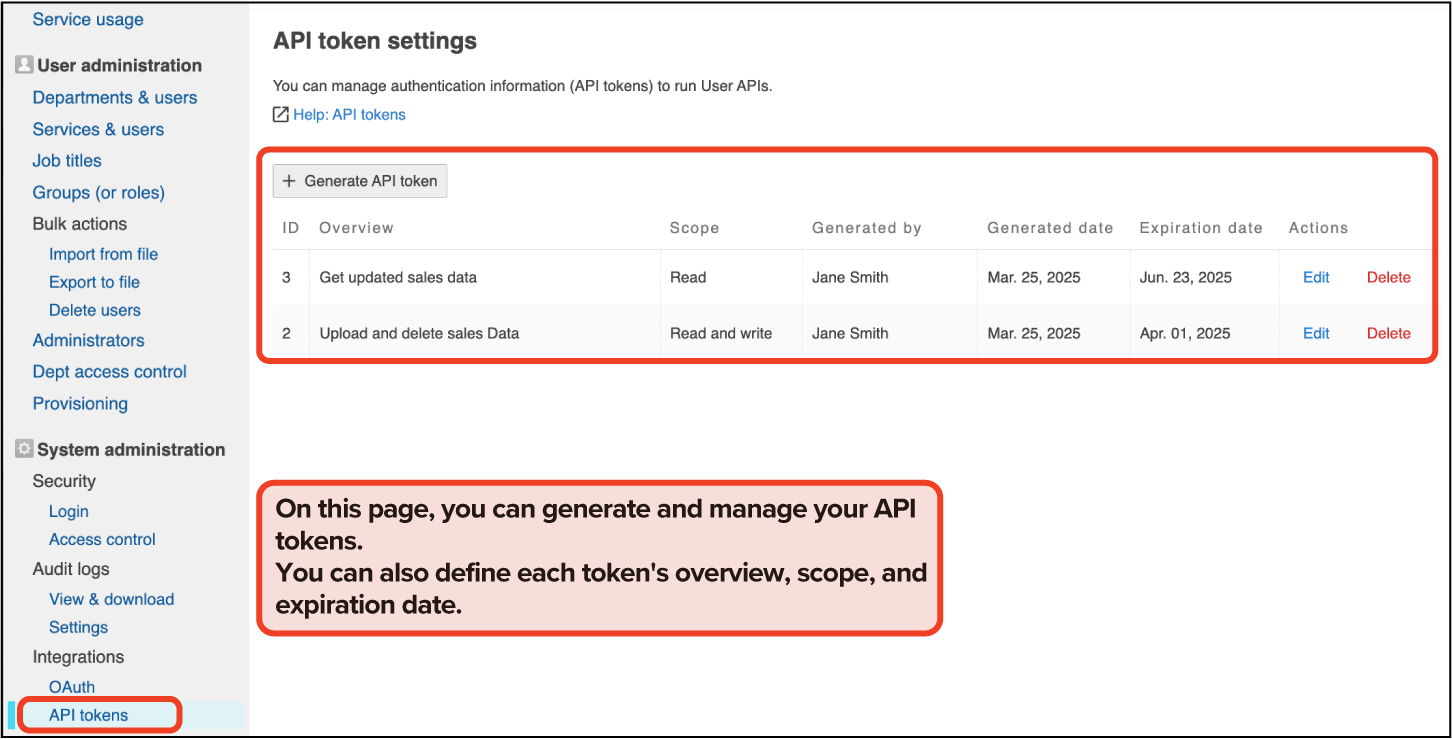Click the User administration person icon
The height and width of the screenshot is (740, 1452).
[x=24, y=65]
